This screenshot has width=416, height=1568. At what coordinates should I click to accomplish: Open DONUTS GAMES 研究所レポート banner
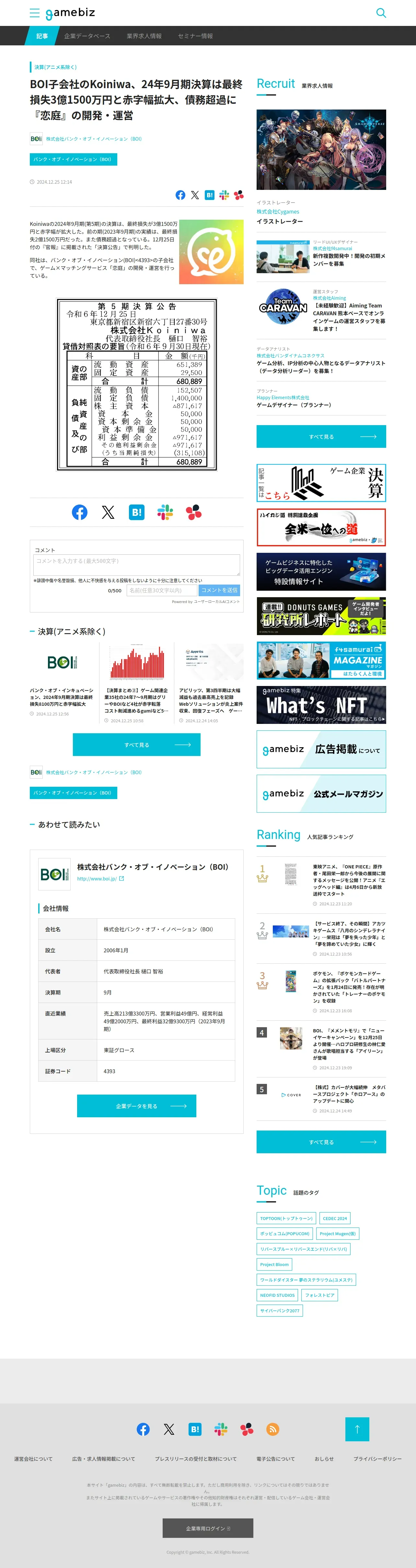pyautogui.click(x=321, y=616)
